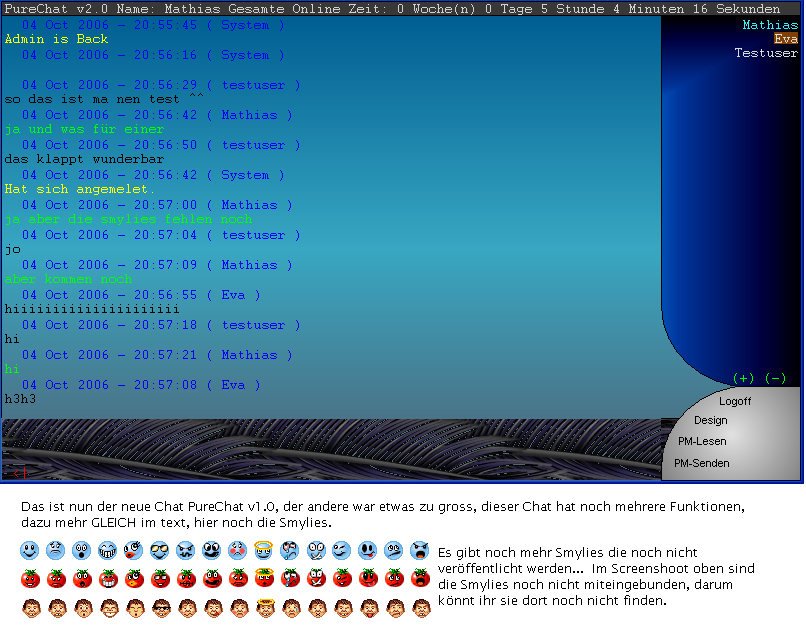
Task: Select highlighted user Eva in user list
Action: 786,39
